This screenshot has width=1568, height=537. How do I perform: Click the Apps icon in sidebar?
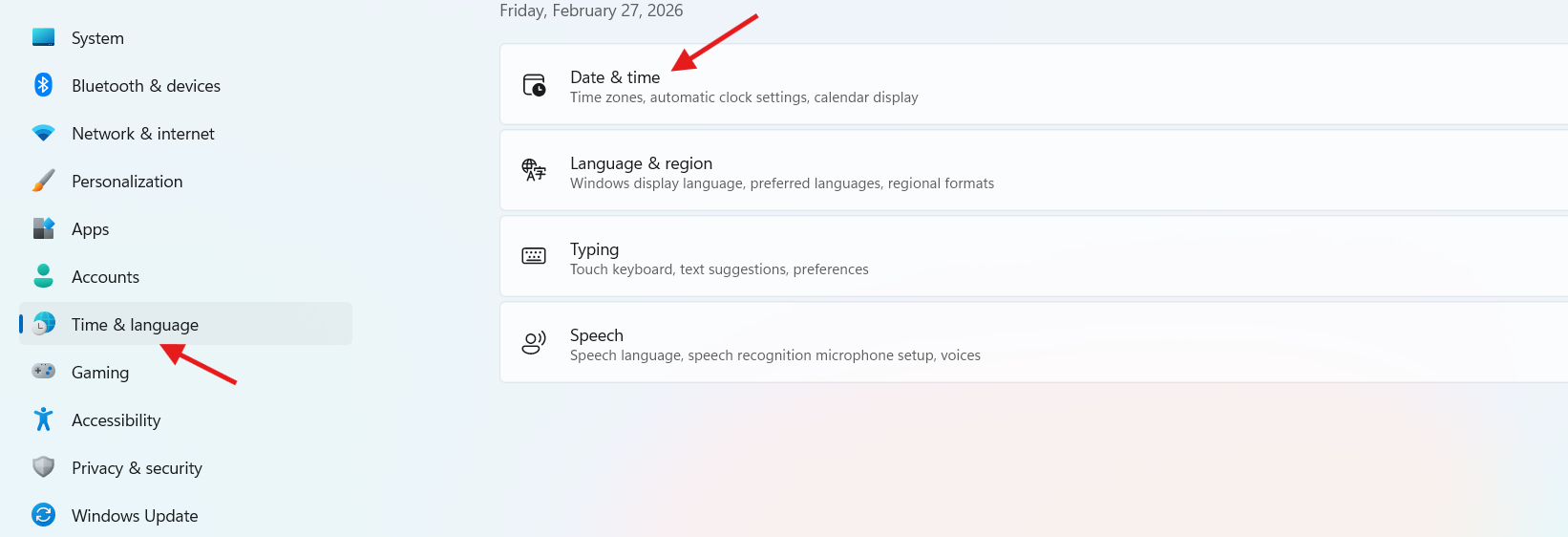pyautogui.click(x=44, y=228)
